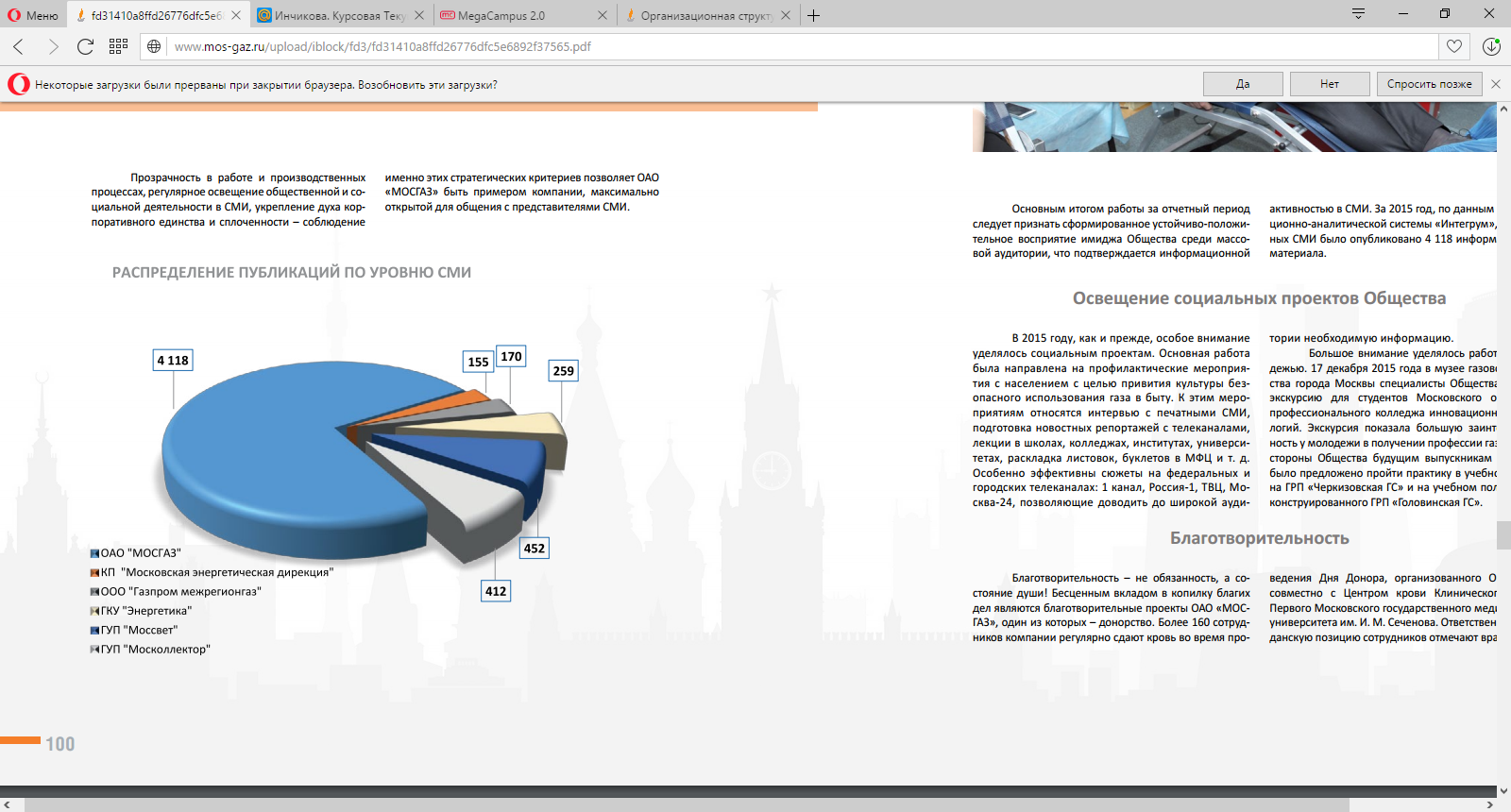Screen dimensions: 1511x812
Task: Go back to the previous page
Action: pos(19,46)
